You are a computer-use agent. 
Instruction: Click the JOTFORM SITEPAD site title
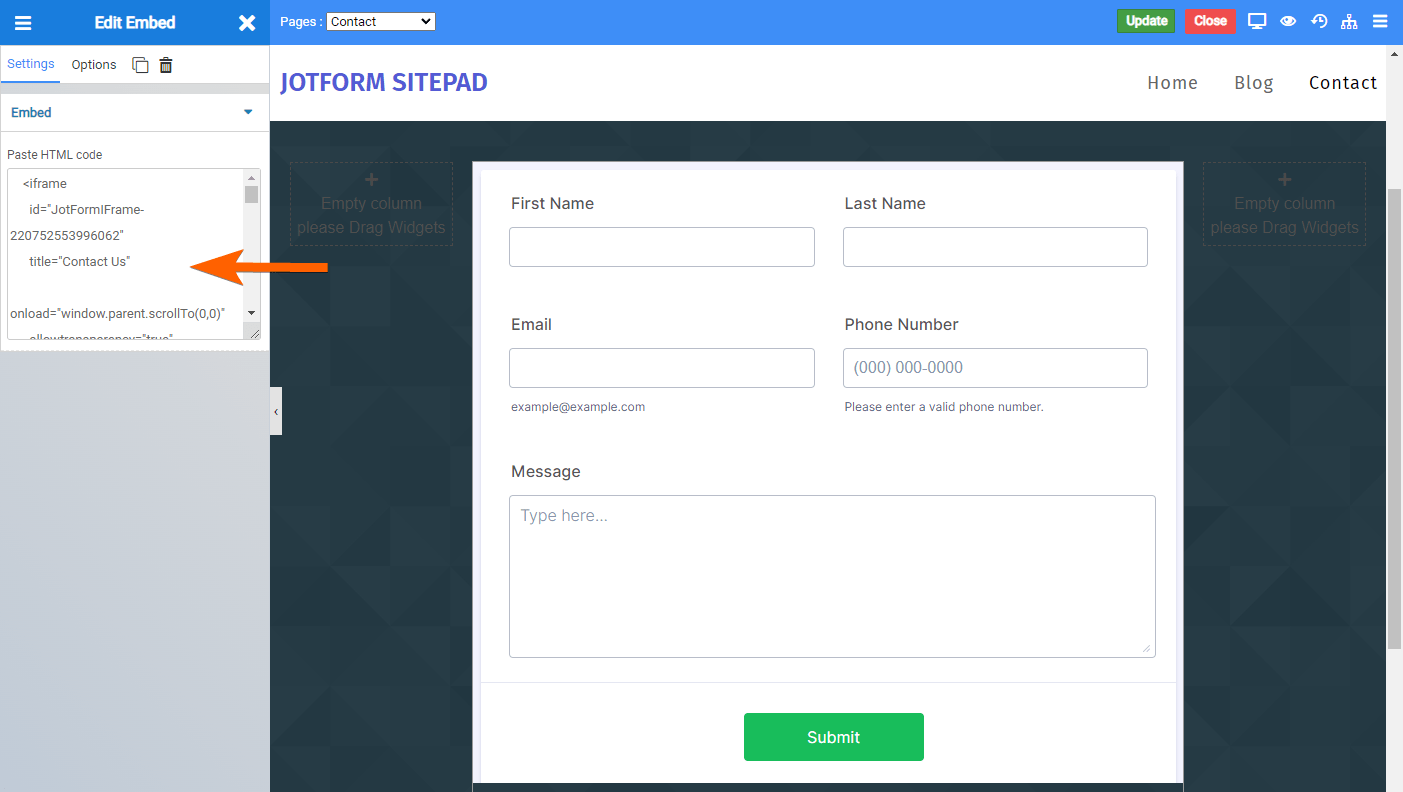click(x=384, y=82)
